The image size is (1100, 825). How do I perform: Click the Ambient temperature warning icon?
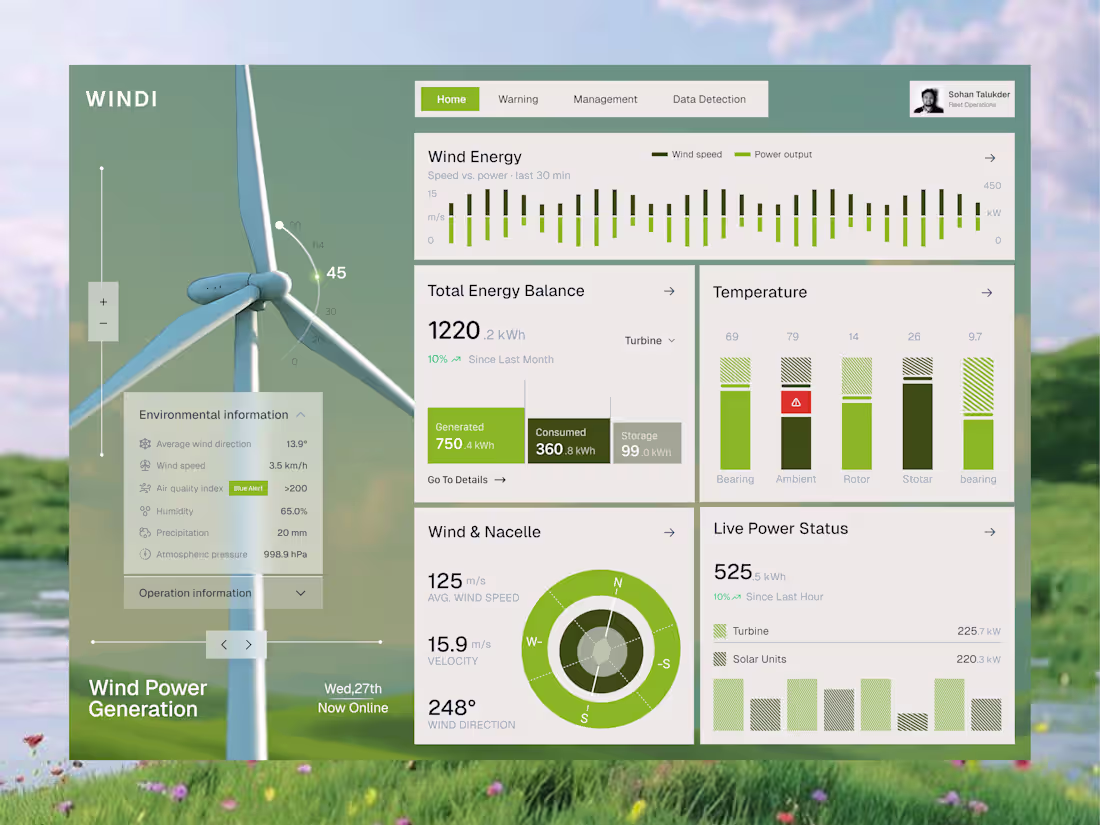[x=796, y=402]
